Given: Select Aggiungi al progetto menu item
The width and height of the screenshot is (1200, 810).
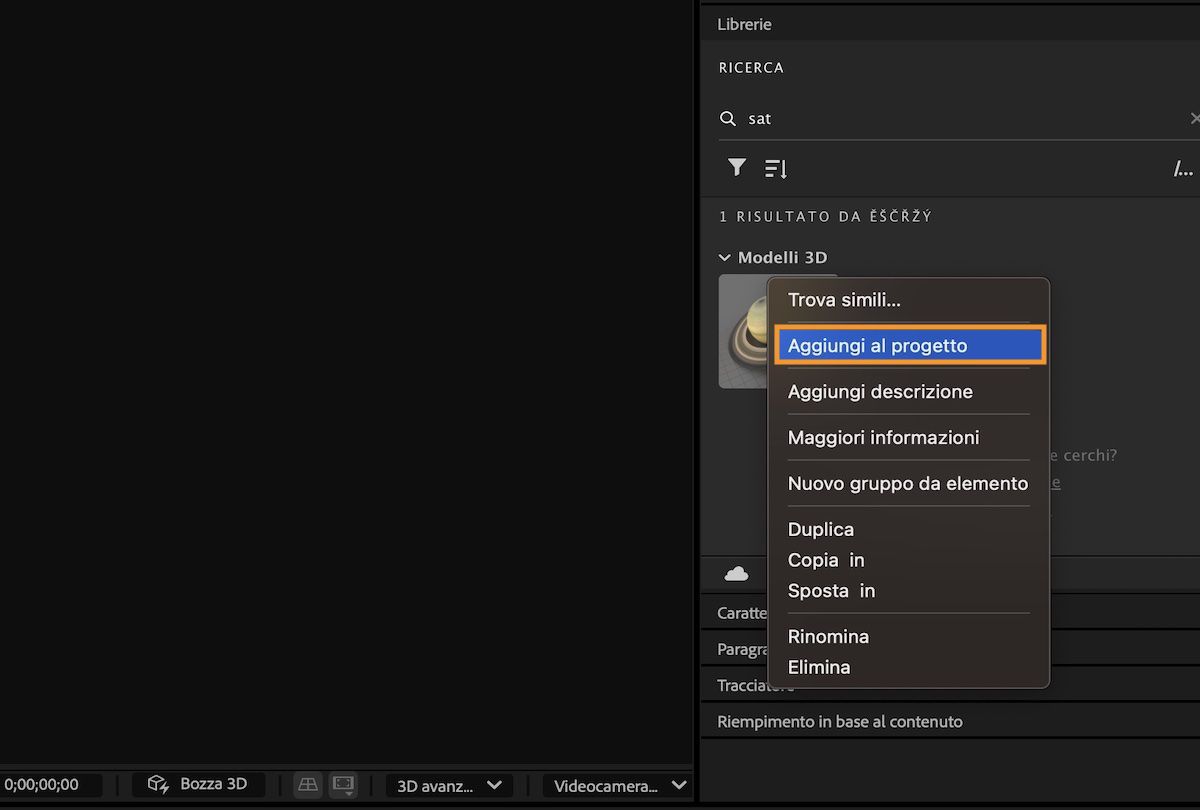Looking at the screenshot, I should coord(909,345).
